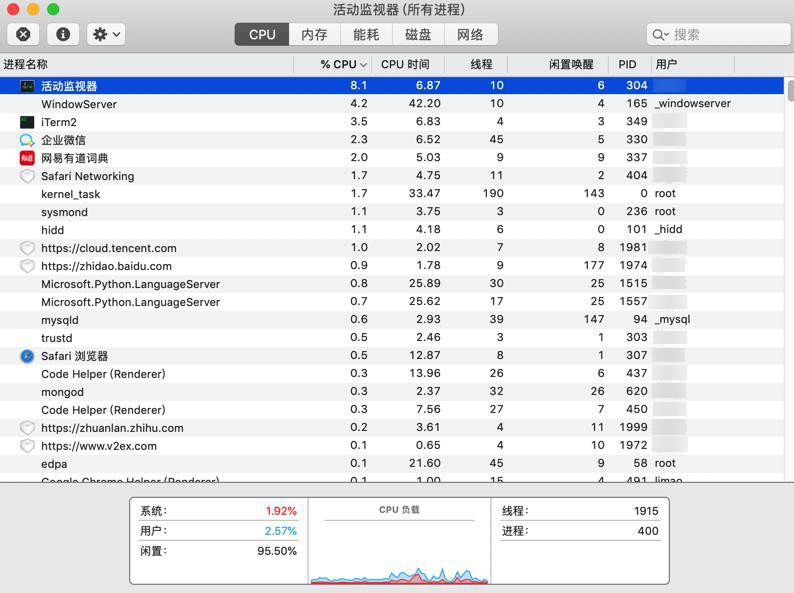Image resolution: width=794 pixels, height=593 pixels.
Task: Click shield icon beside cloud.tencent.com
Action: (x=27, y=248)
